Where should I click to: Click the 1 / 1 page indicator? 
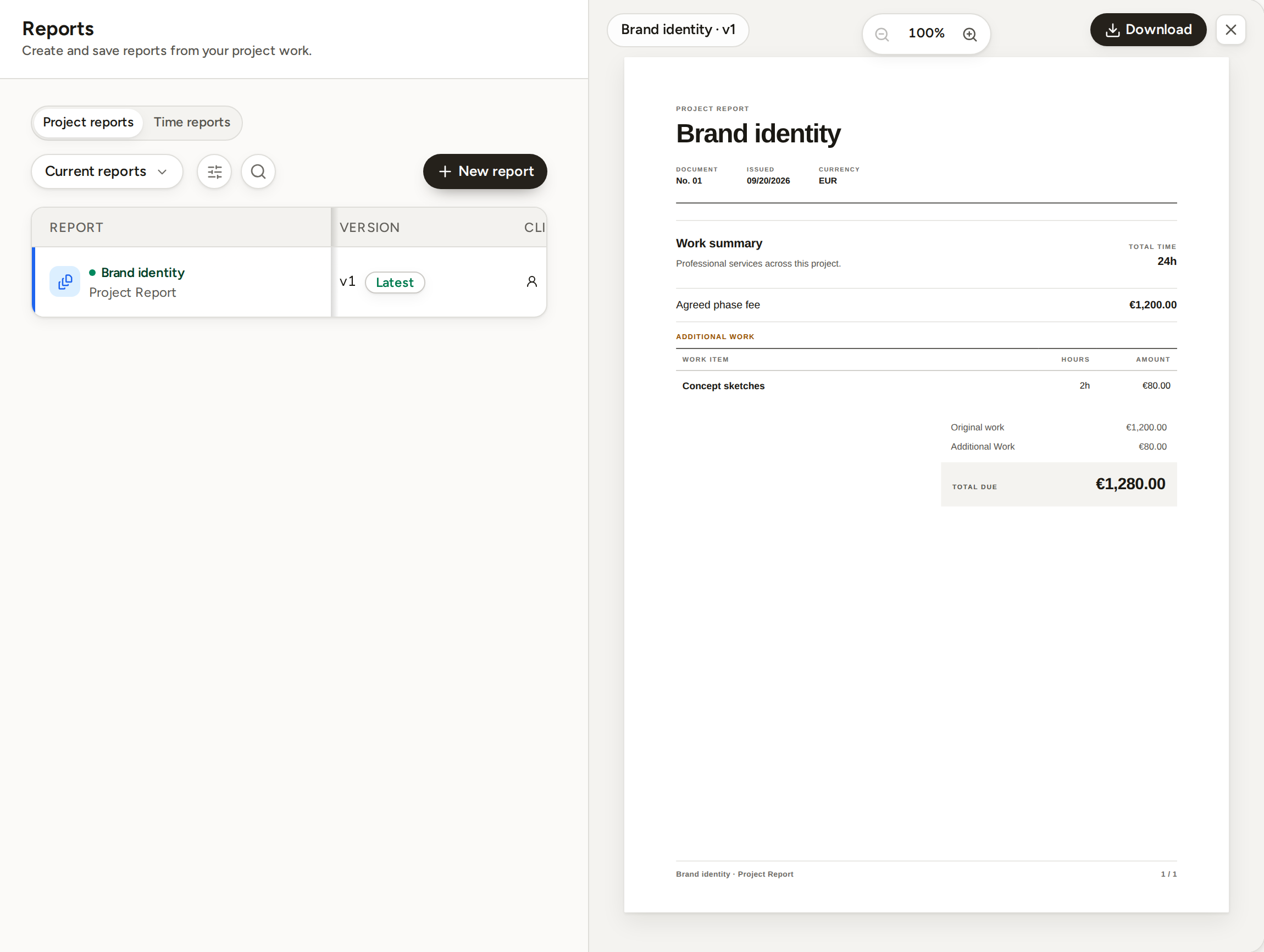point(1168,874)
